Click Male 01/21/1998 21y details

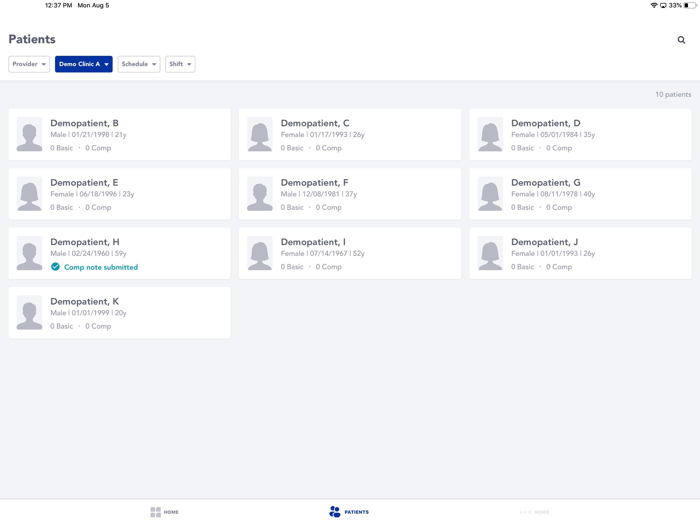[88, 135]
